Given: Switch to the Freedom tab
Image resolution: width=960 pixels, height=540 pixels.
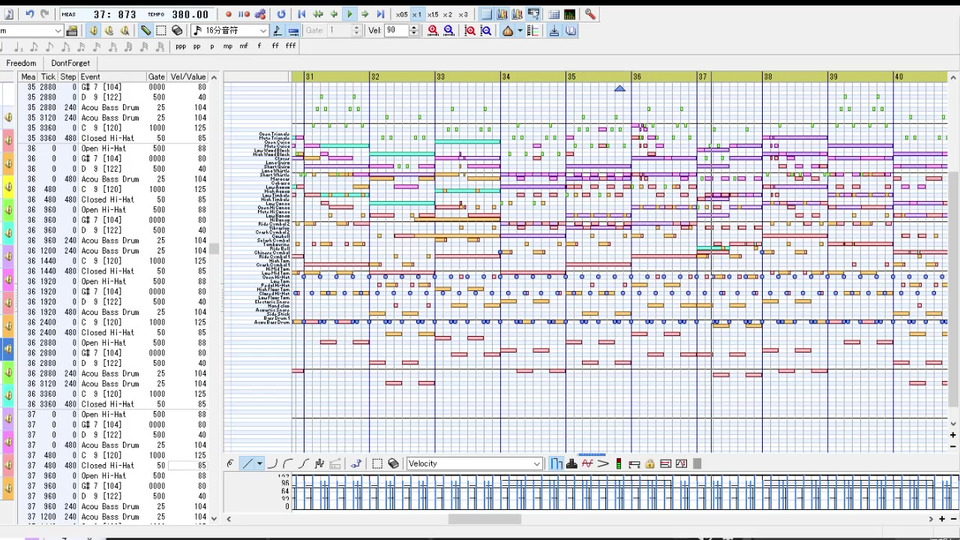Looking at the screenshot, I should pos(21,63).
